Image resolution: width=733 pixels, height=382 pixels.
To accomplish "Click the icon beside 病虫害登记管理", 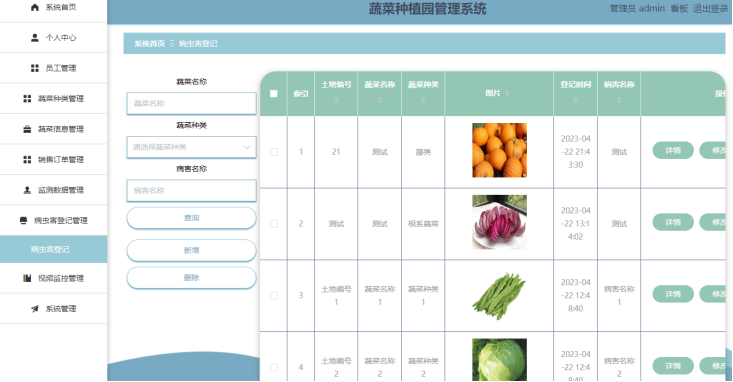I will coord(23,220).
